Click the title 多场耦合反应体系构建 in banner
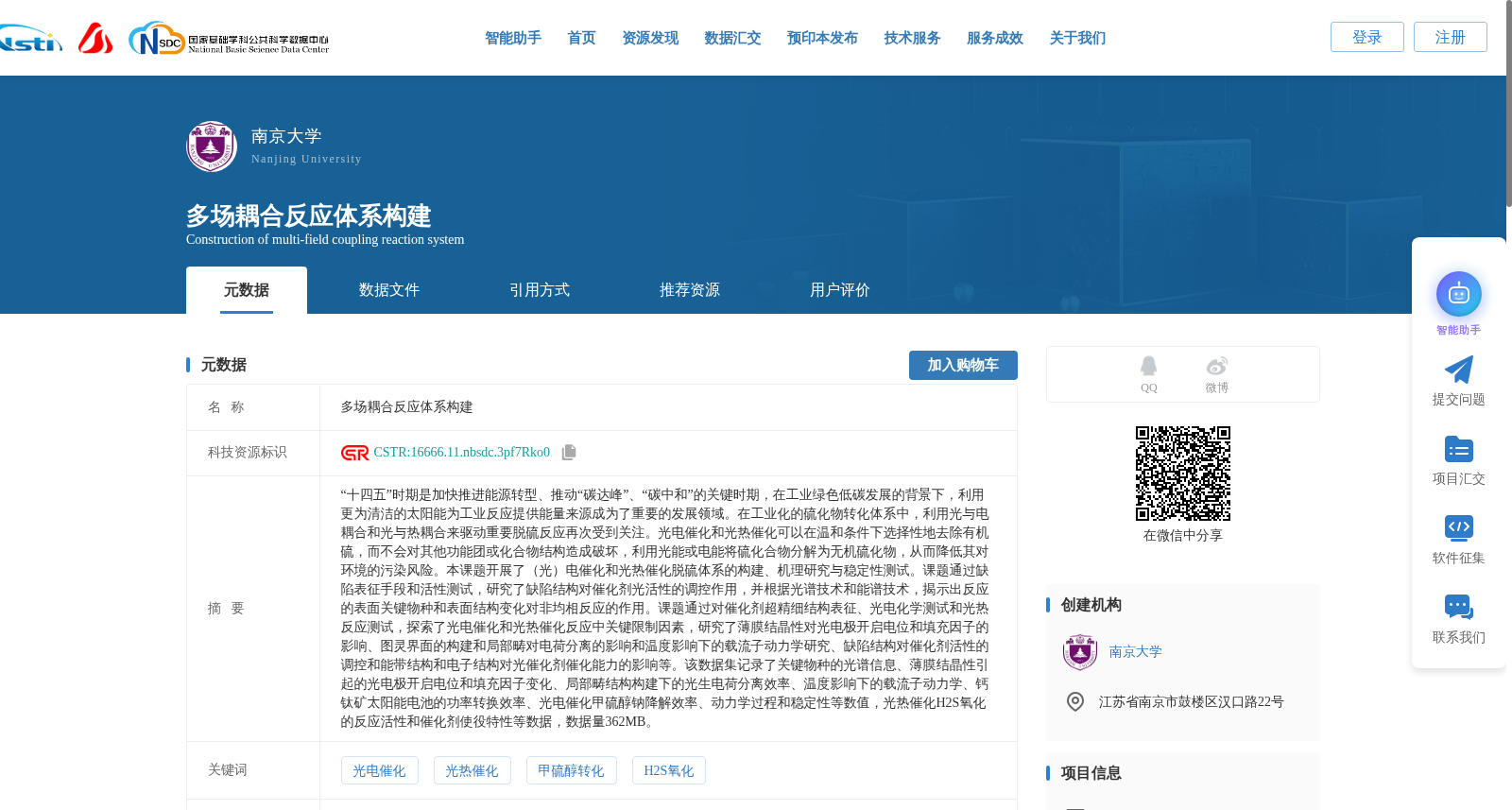 308,215
